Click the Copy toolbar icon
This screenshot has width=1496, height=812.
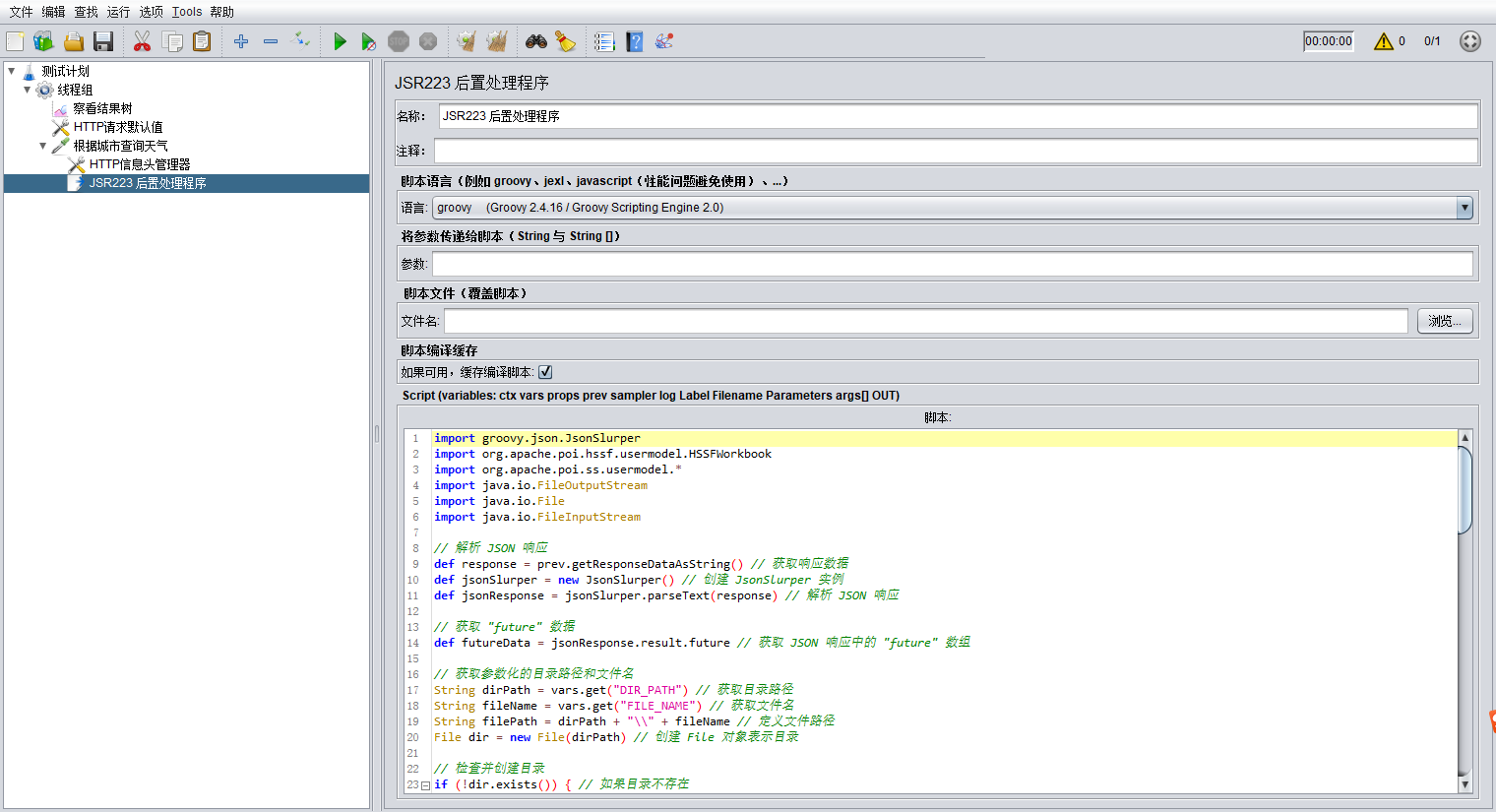[172, 41]
